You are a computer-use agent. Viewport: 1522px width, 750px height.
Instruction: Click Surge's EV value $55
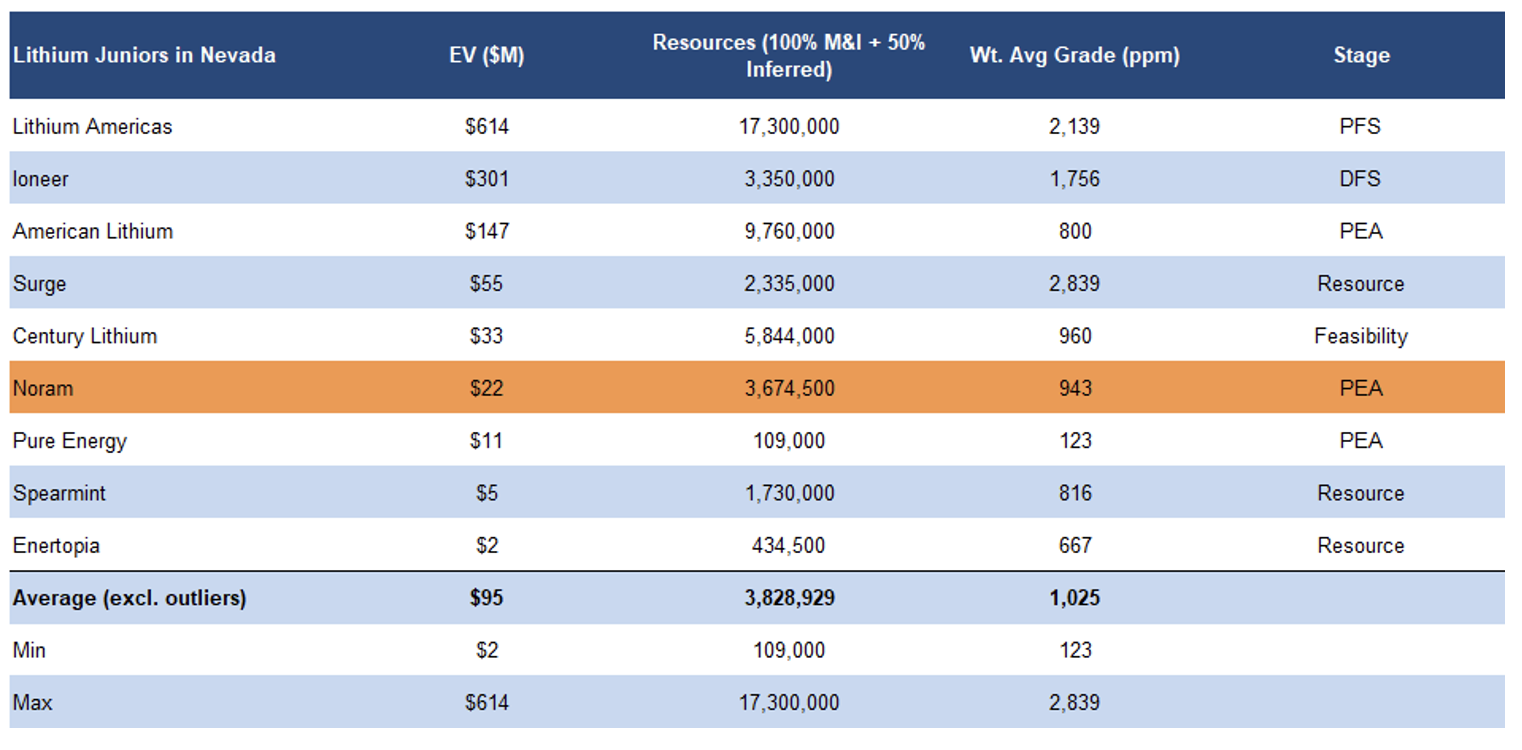coord(487,284)
